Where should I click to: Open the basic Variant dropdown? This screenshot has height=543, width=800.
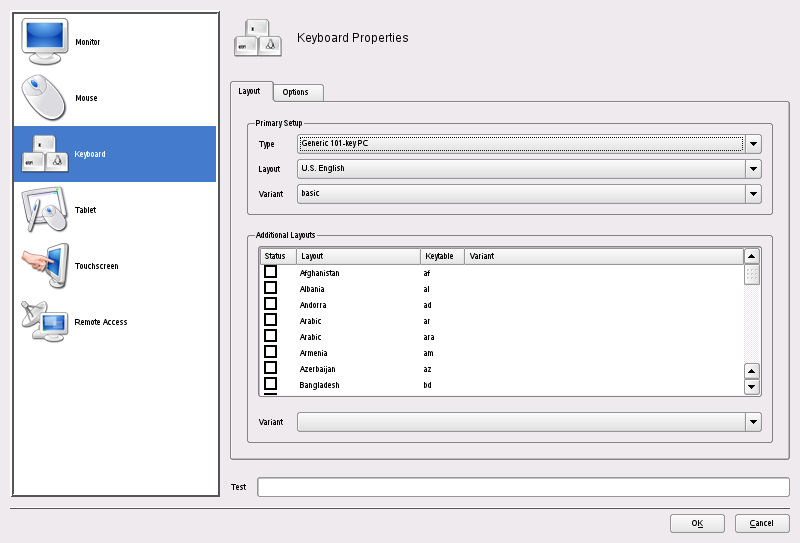[753, 194]
